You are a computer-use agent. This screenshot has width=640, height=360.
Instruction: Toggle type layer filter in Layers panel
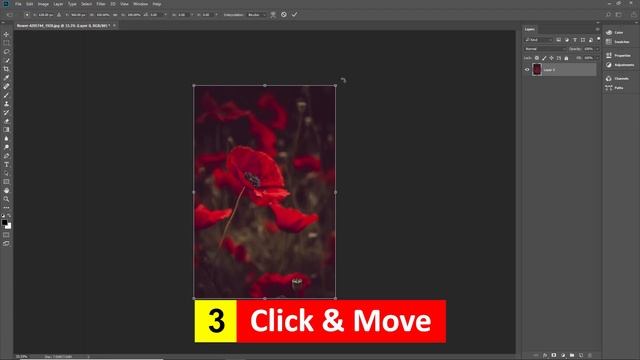(575, 40)
